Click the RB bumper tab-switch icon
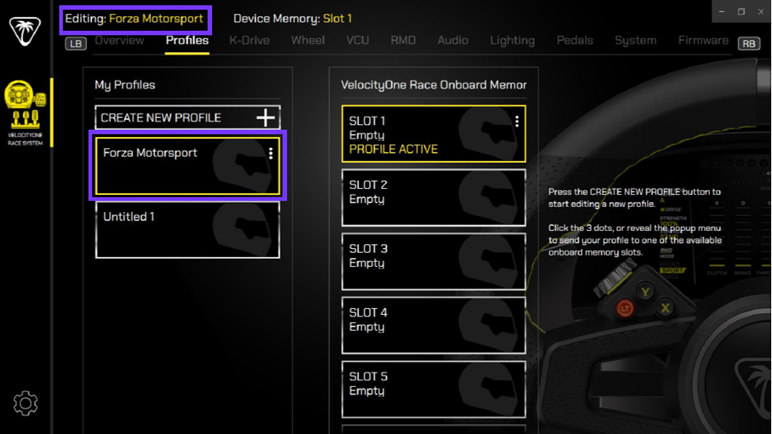772x434 pixels. pos(748,43)
